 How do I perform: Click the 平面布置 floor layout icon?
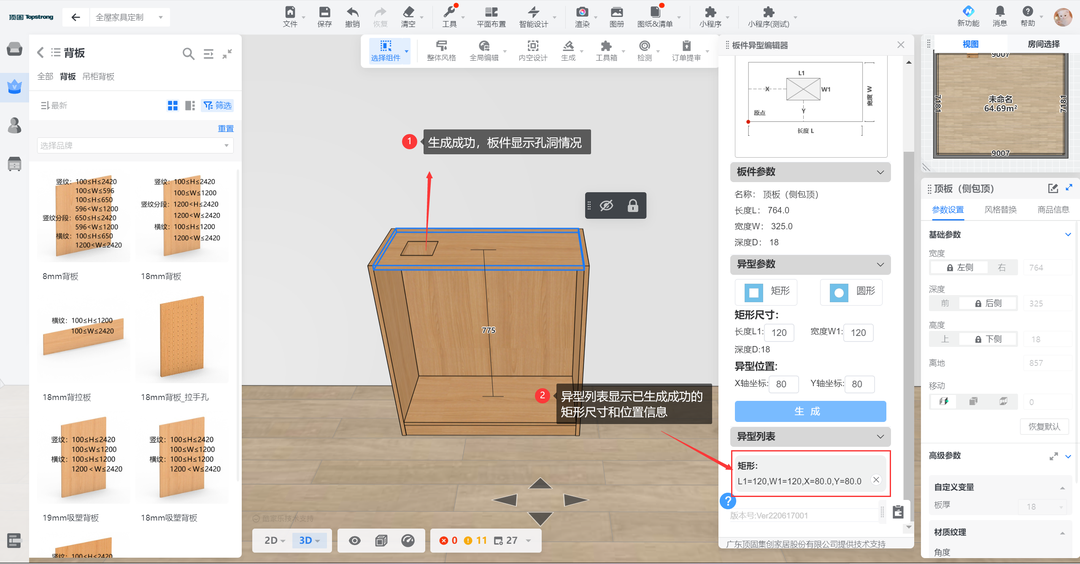coord(490,13)
